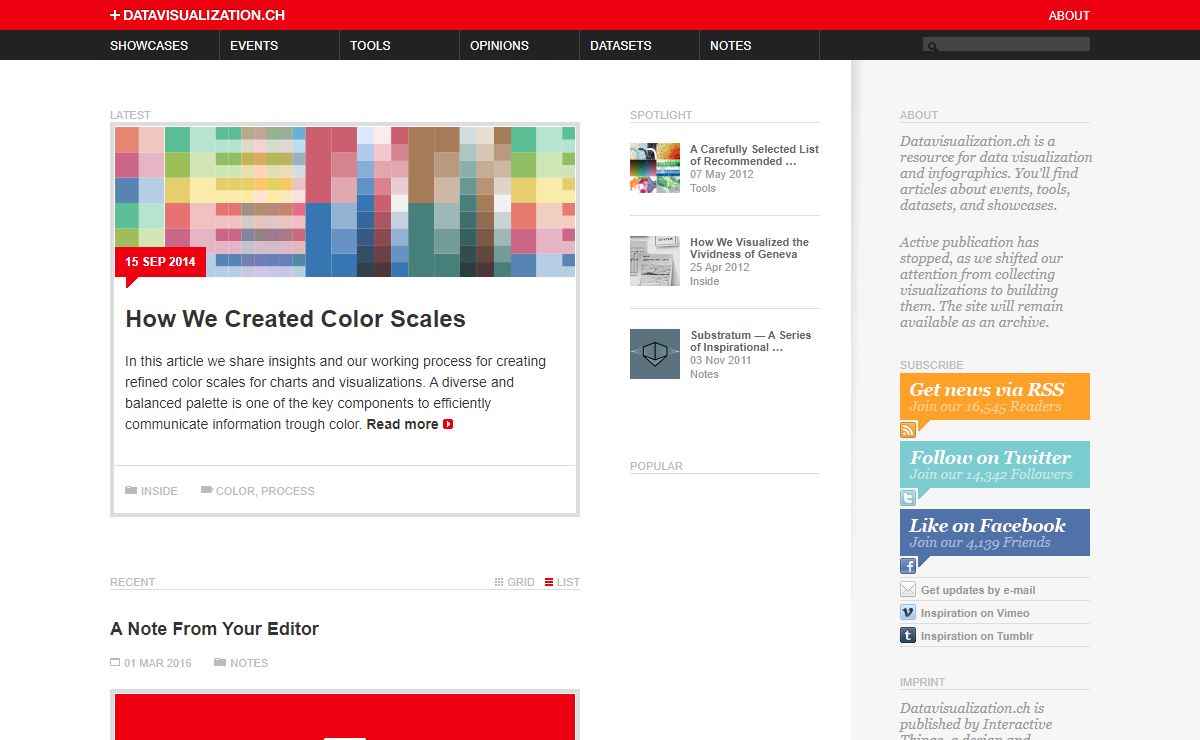Click the Substratum spotlight thumbnail
Image resolution: width=1200 pixels, height=740 pixels.
point(655,354)
